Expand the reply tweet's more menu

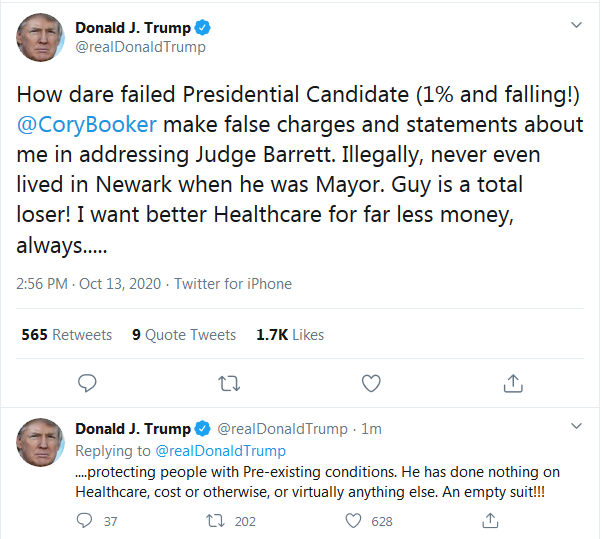pyautogui.click(x=576, y=427)
